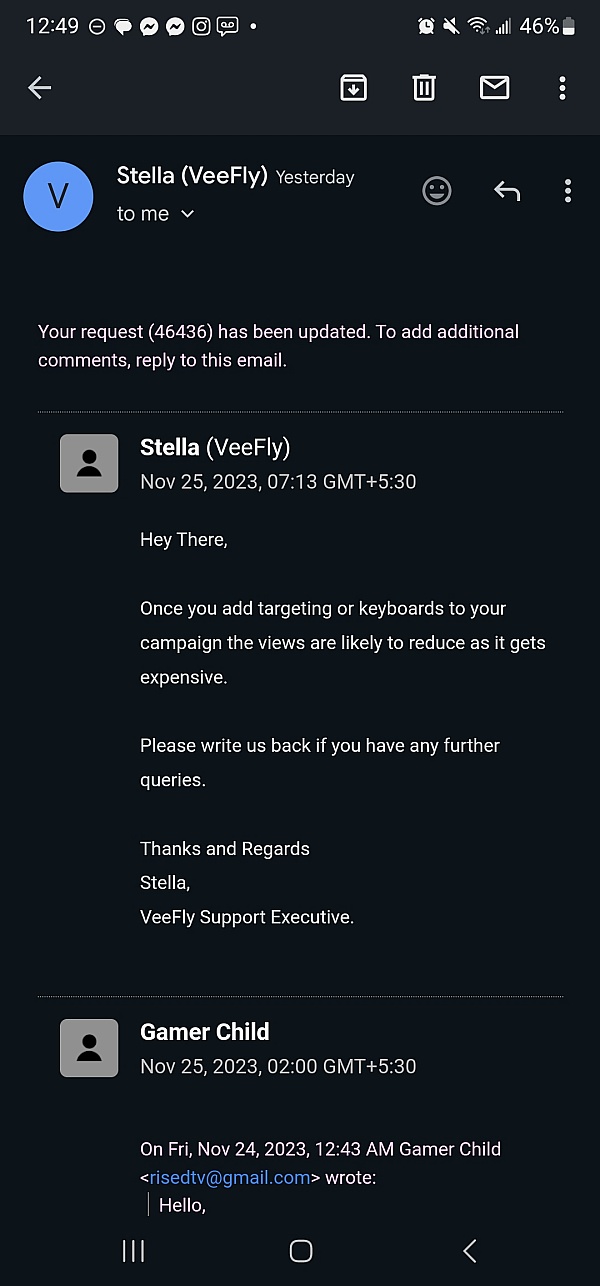Mark the email as unread
The height and width of the screenshot is (1286, 600).
tap(494, 88)
